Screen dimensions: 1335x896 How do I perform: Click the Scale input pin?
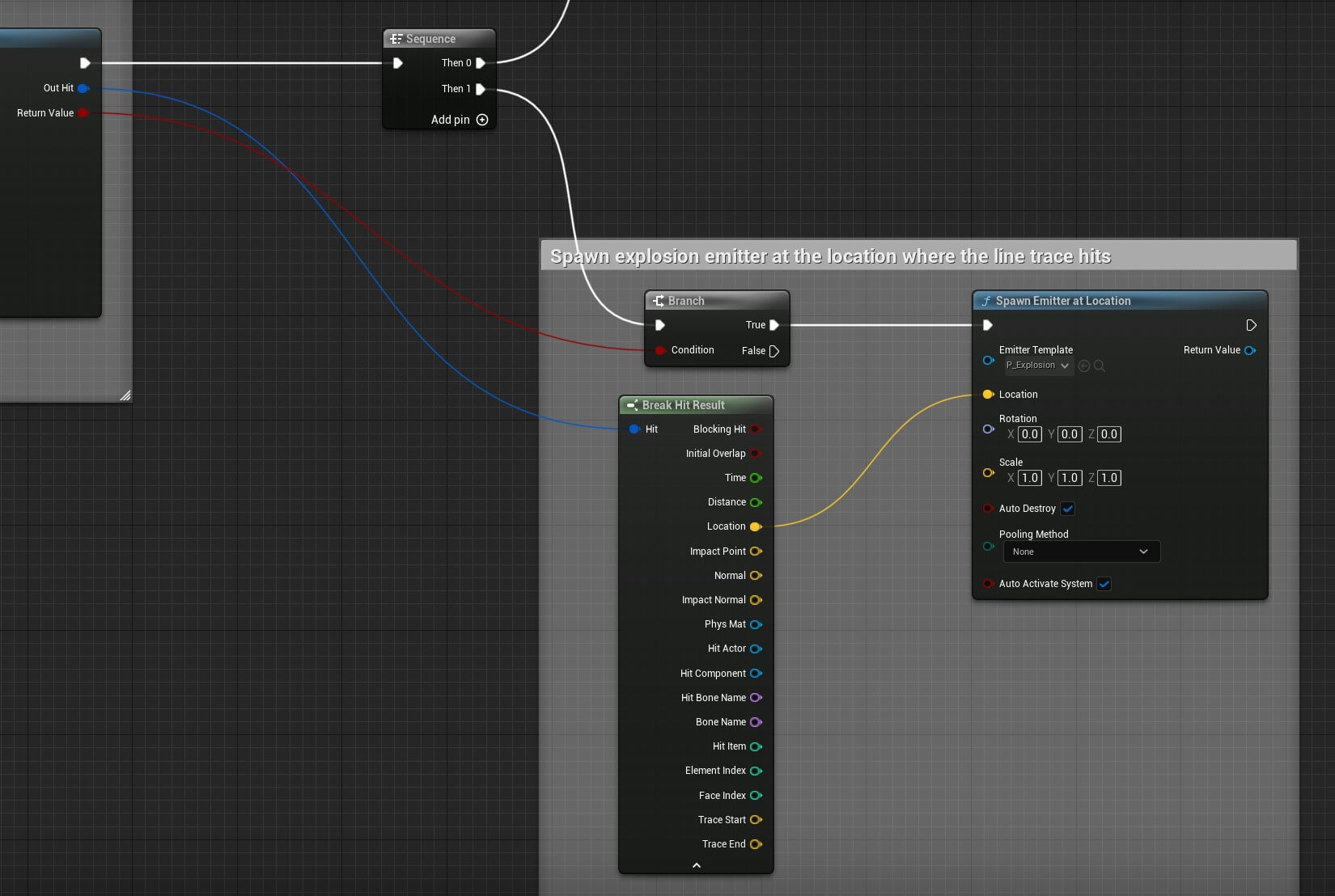click(988, 473)
